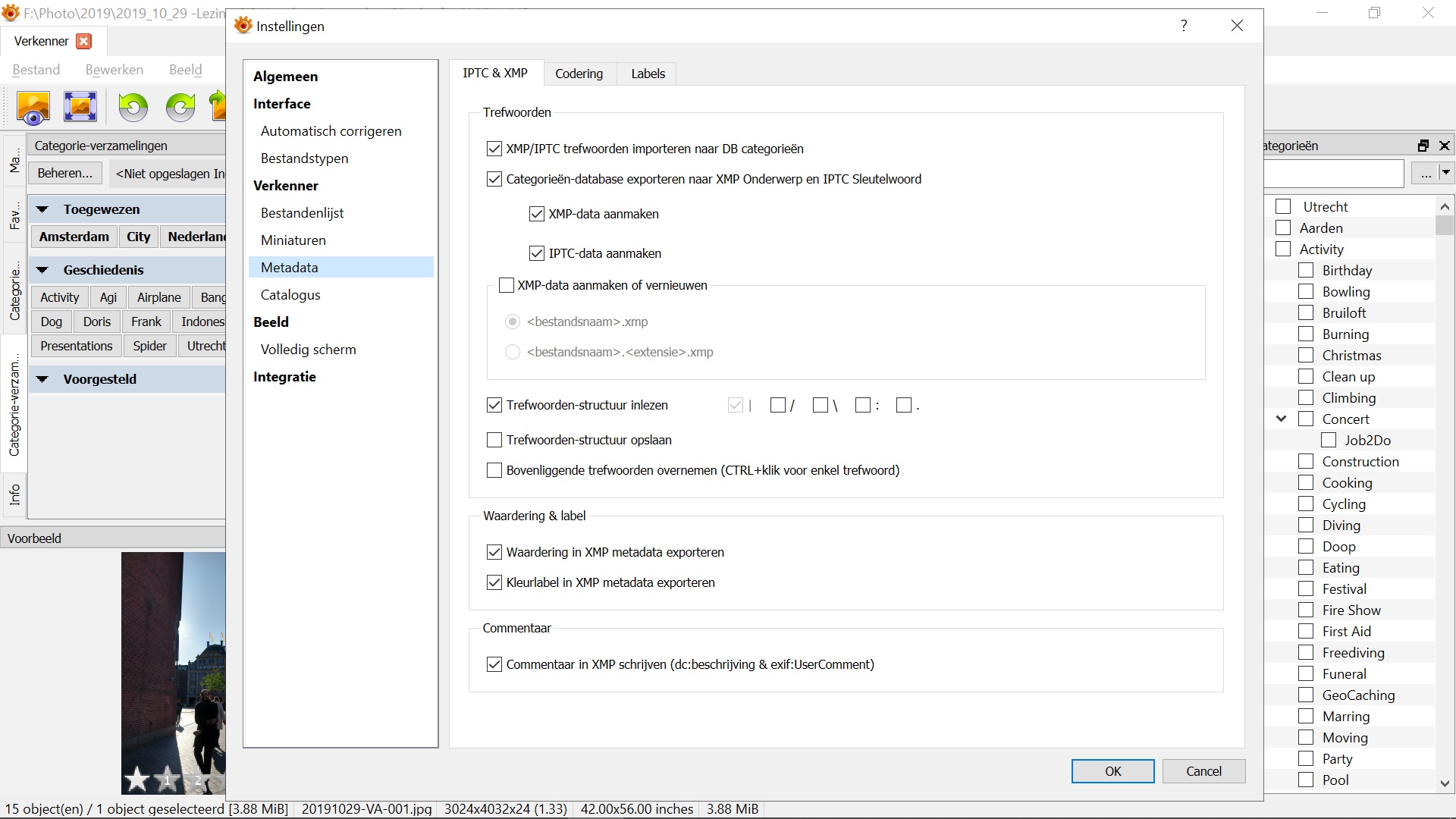Image resolution: width=1456 pixels, height=819 pixels.
Task: Enable XMP-data aanmaken of vernieuwen checkbox
Action: (x=507, y=286)
